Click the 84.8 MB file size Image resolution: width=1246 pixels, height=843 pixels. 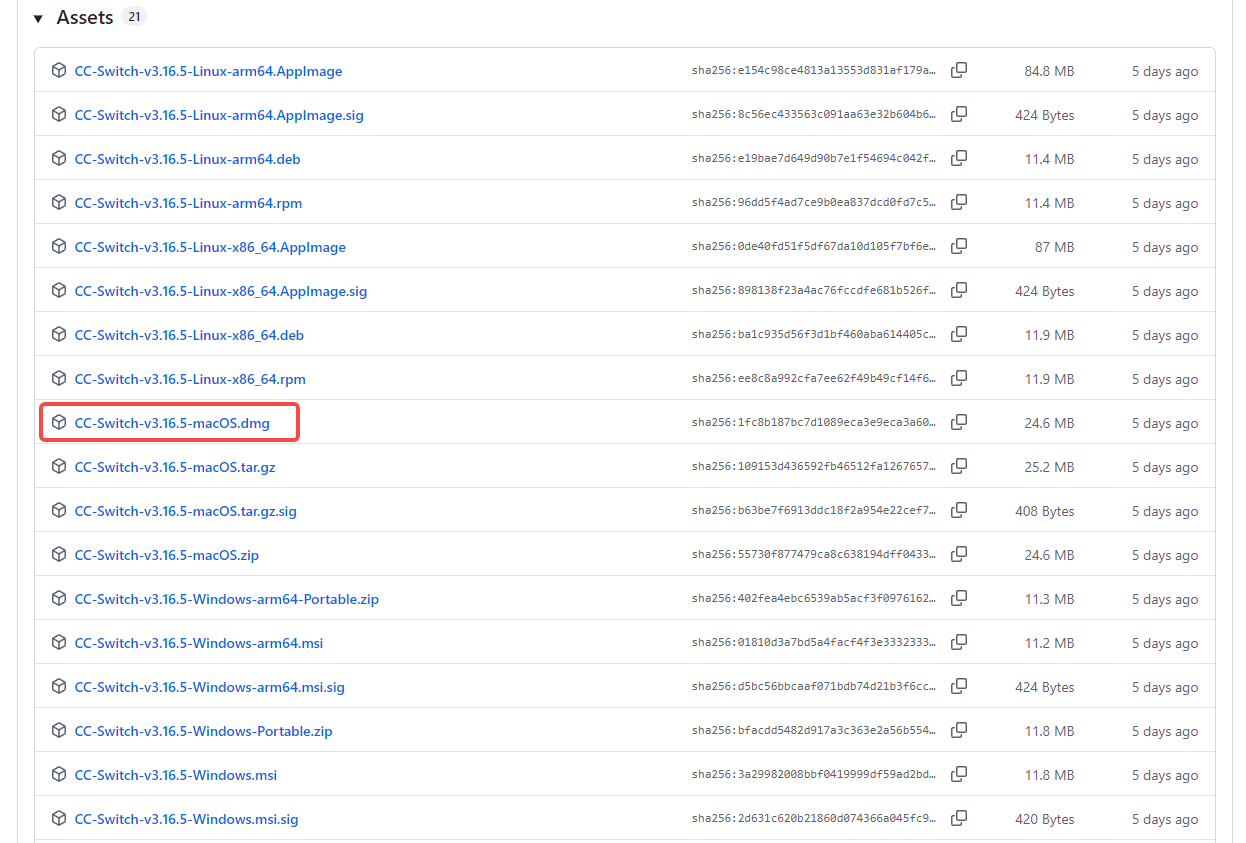tap(1049, 71)
